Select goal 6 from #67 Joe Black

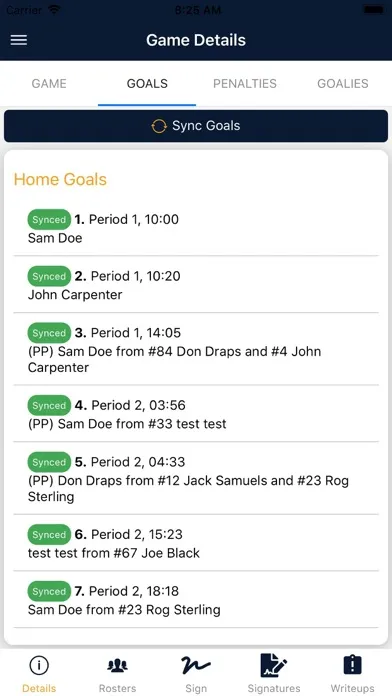tap(196, 543)
